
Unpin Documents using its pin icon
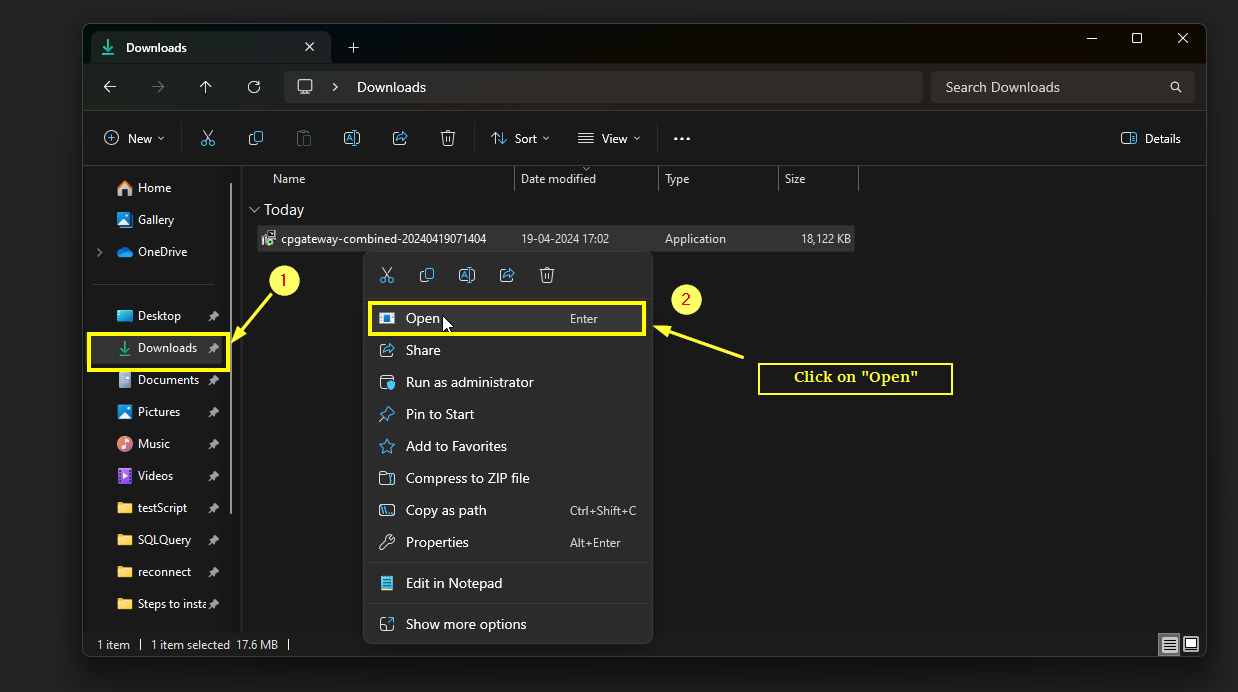point(213,380)
